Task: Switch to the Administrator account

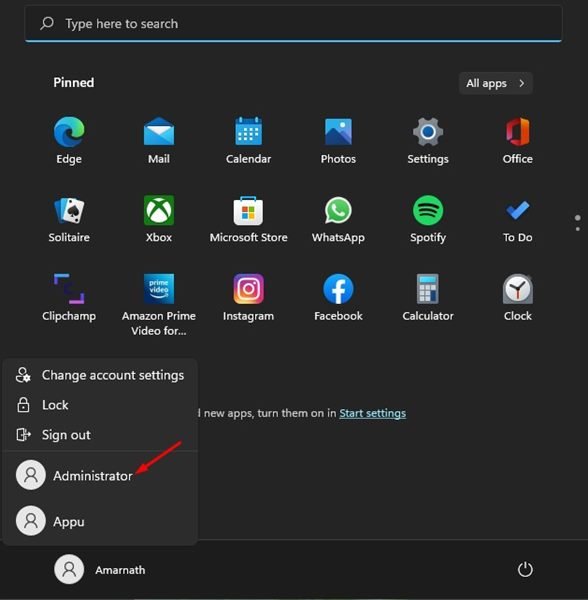Action: tap(100, 475)
